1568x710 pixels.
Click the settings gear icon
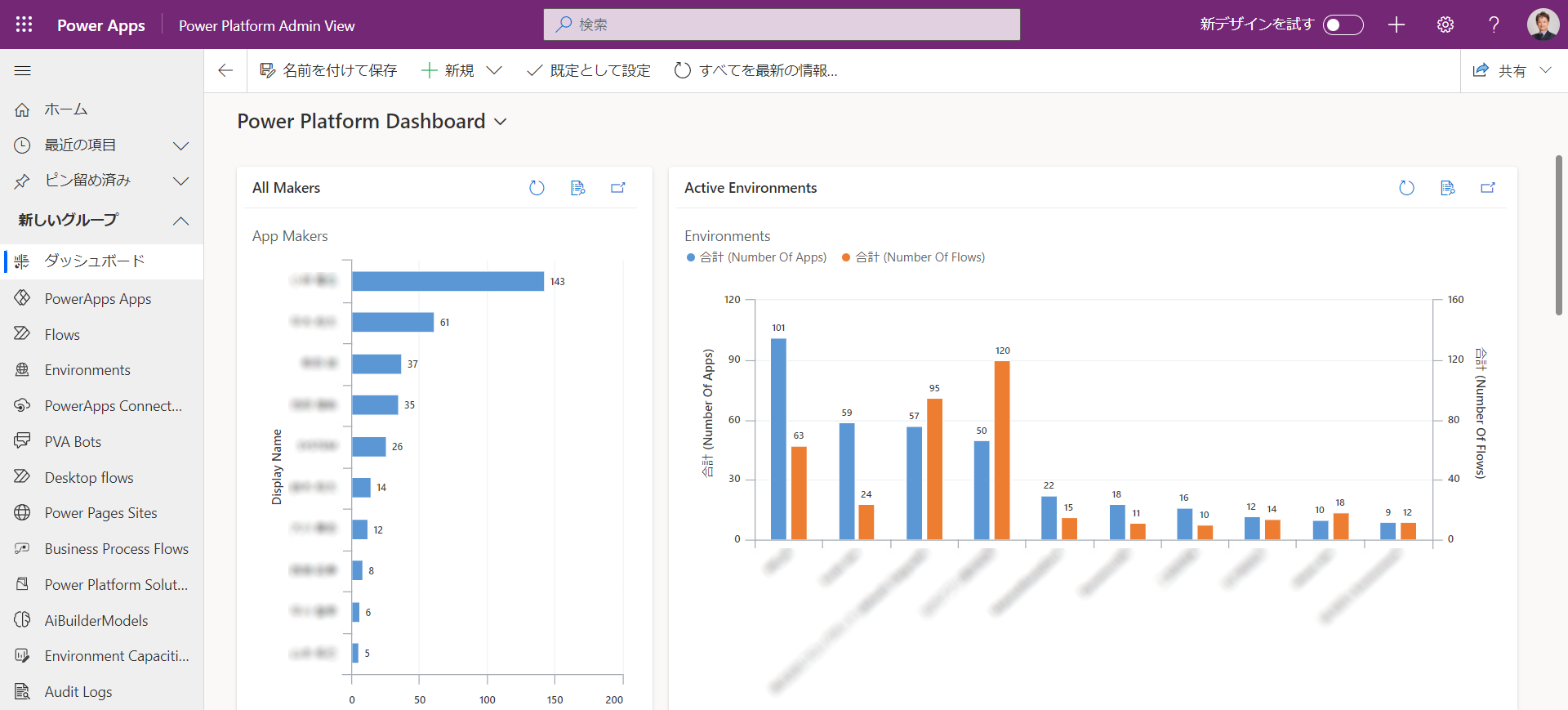[x=1445, y=25]
